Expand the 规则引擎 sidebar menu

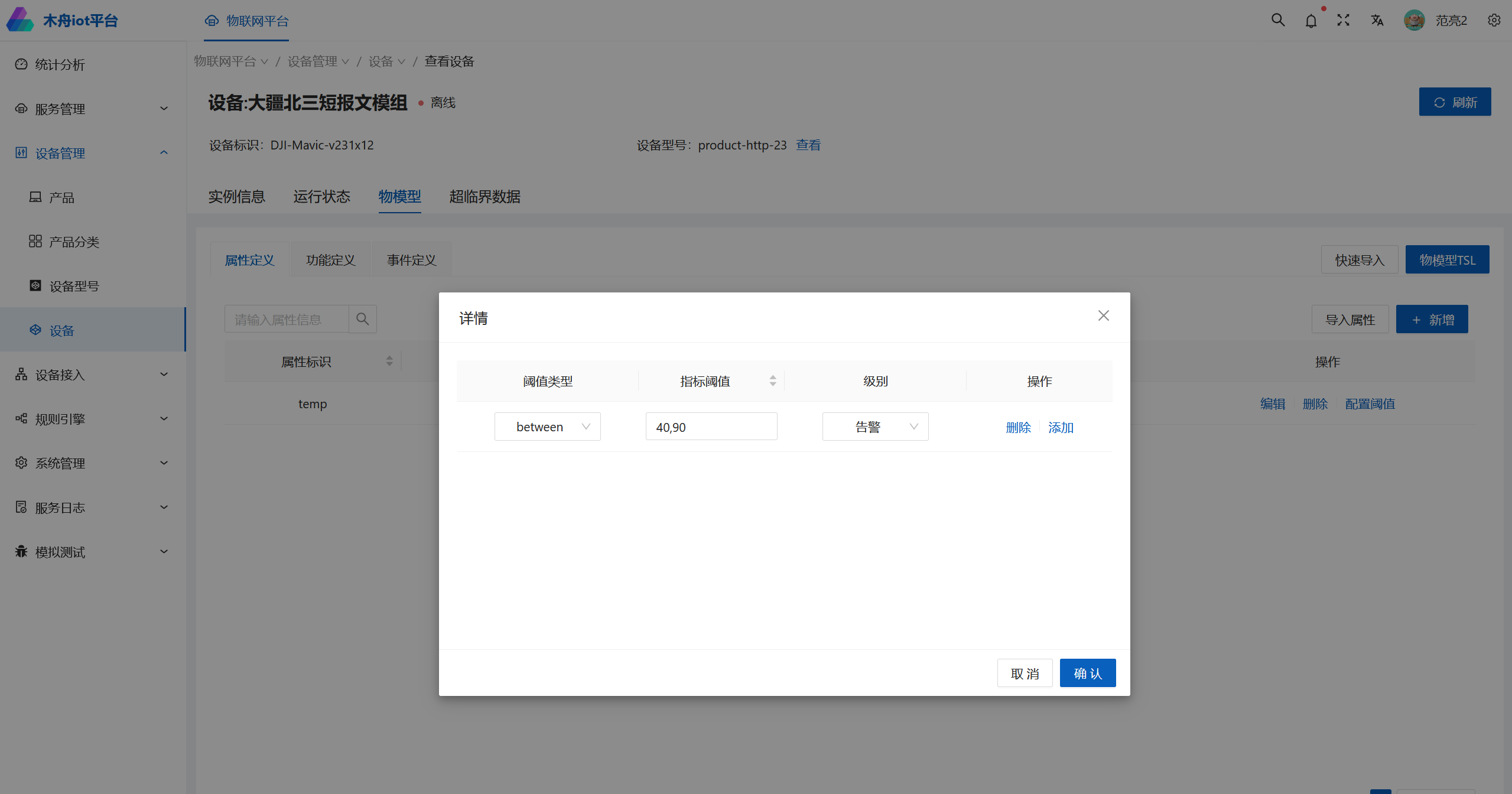[x=93, y=419]
